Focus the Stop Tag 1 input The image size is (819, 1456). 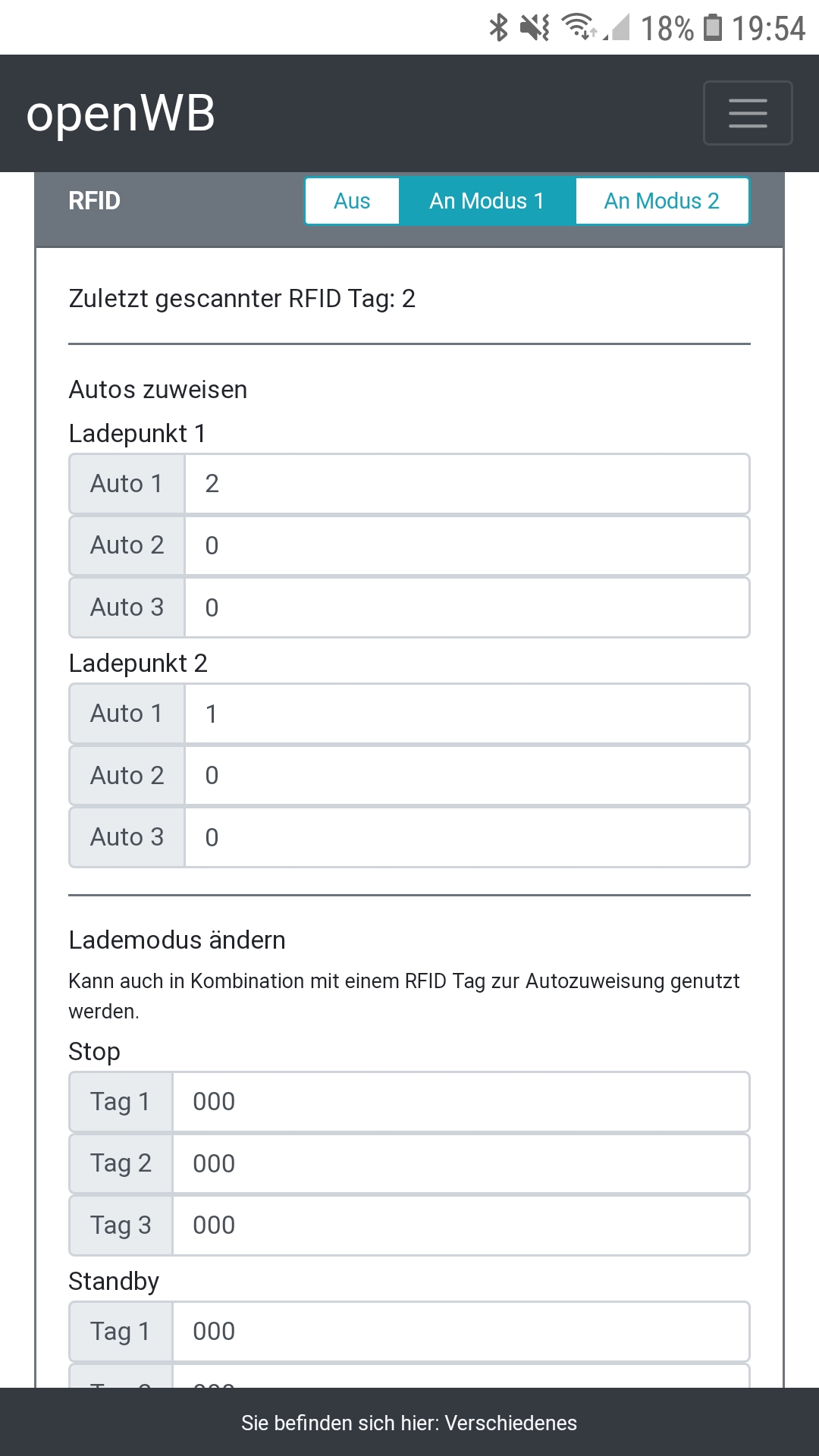[x=460, y=1102]
